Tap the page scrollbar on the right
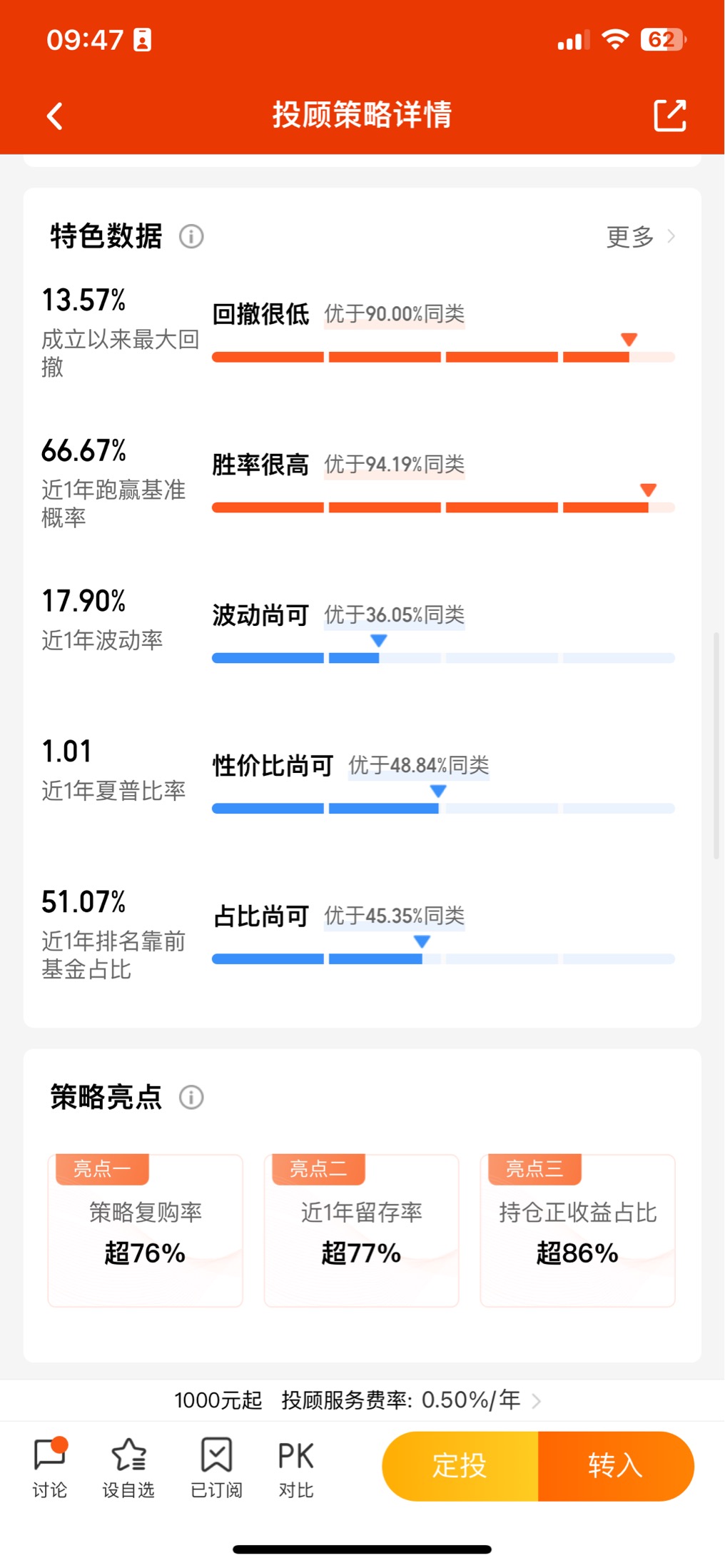The width and height of the screenshot is (725, 1568). 716,745
